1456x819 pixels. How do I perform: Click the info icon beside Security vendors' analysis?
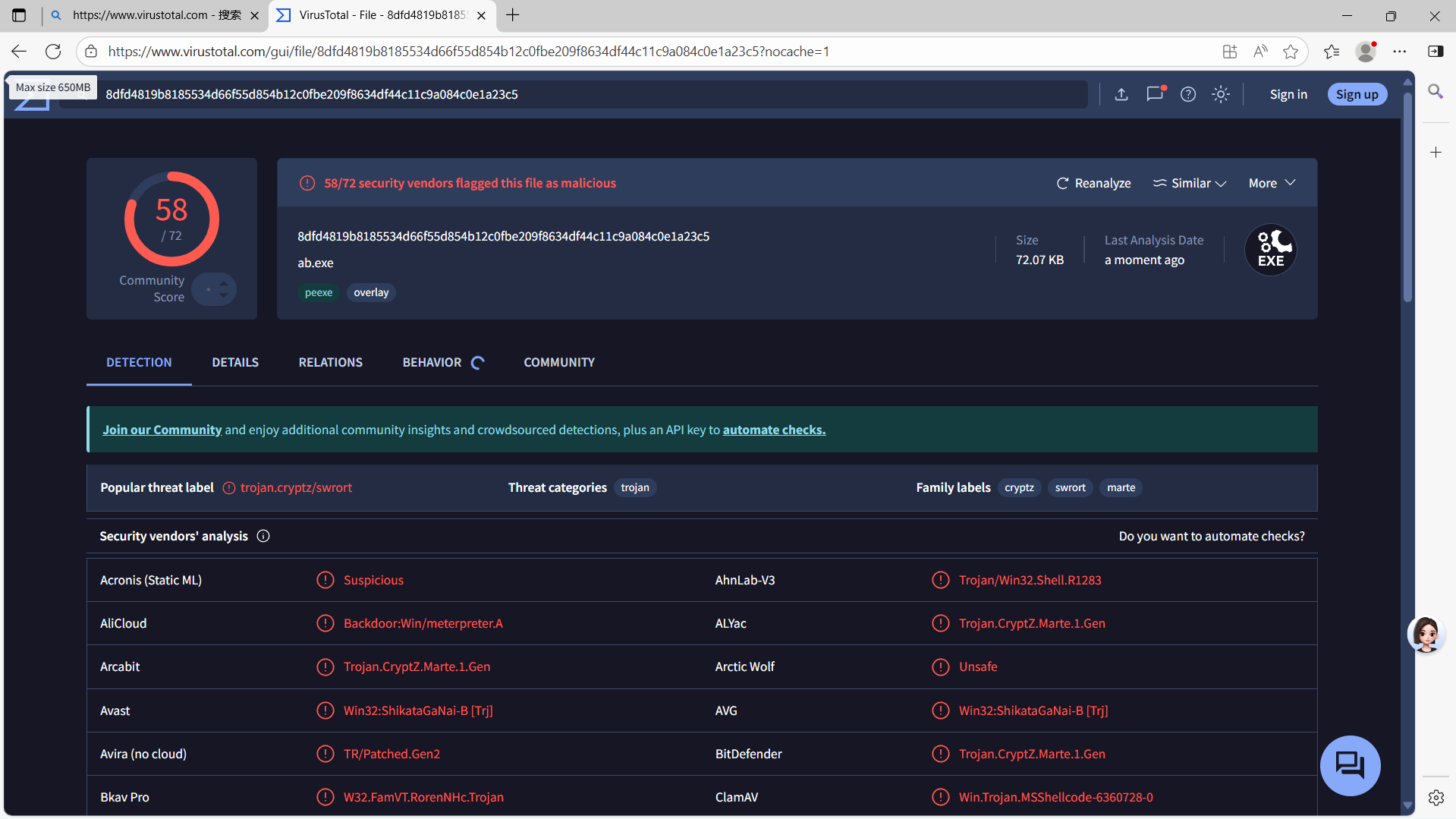tap(263, 536)
